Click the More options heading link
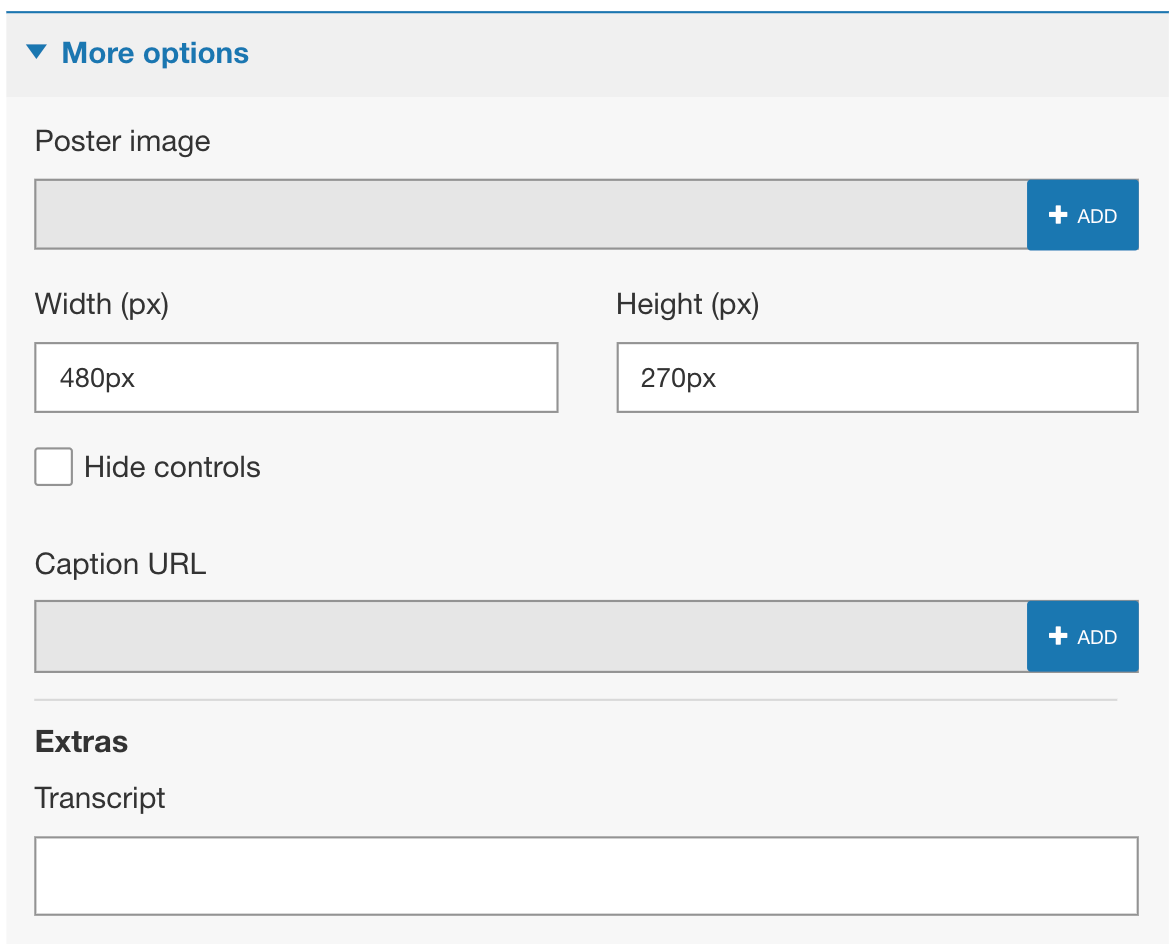 (x=155, y=52)
